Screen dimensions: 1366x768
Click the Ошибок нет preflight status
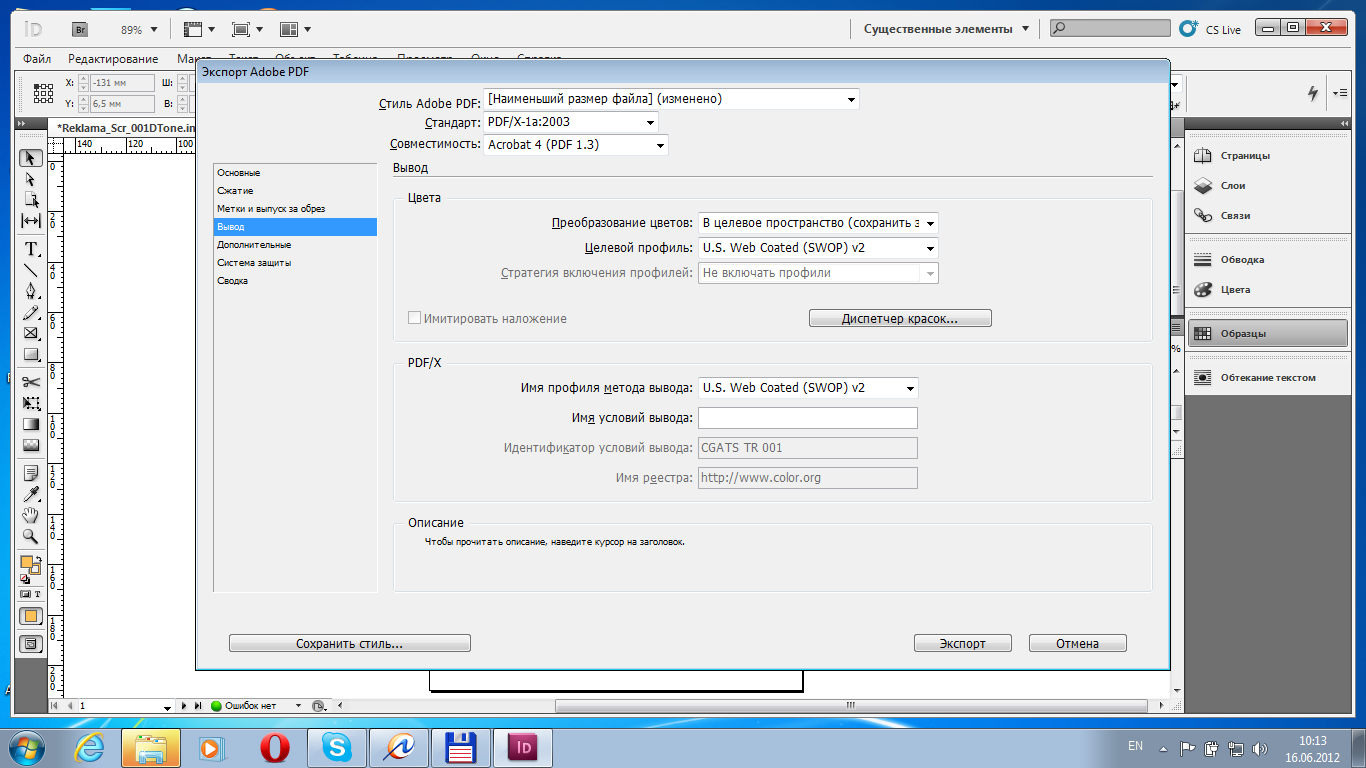coord(251,706)
